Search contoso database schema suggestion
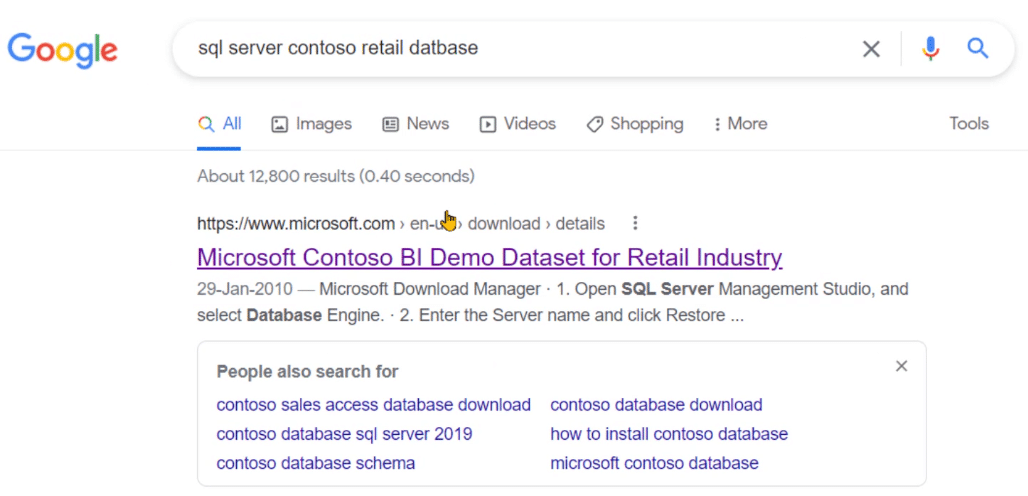 (315, 463)
